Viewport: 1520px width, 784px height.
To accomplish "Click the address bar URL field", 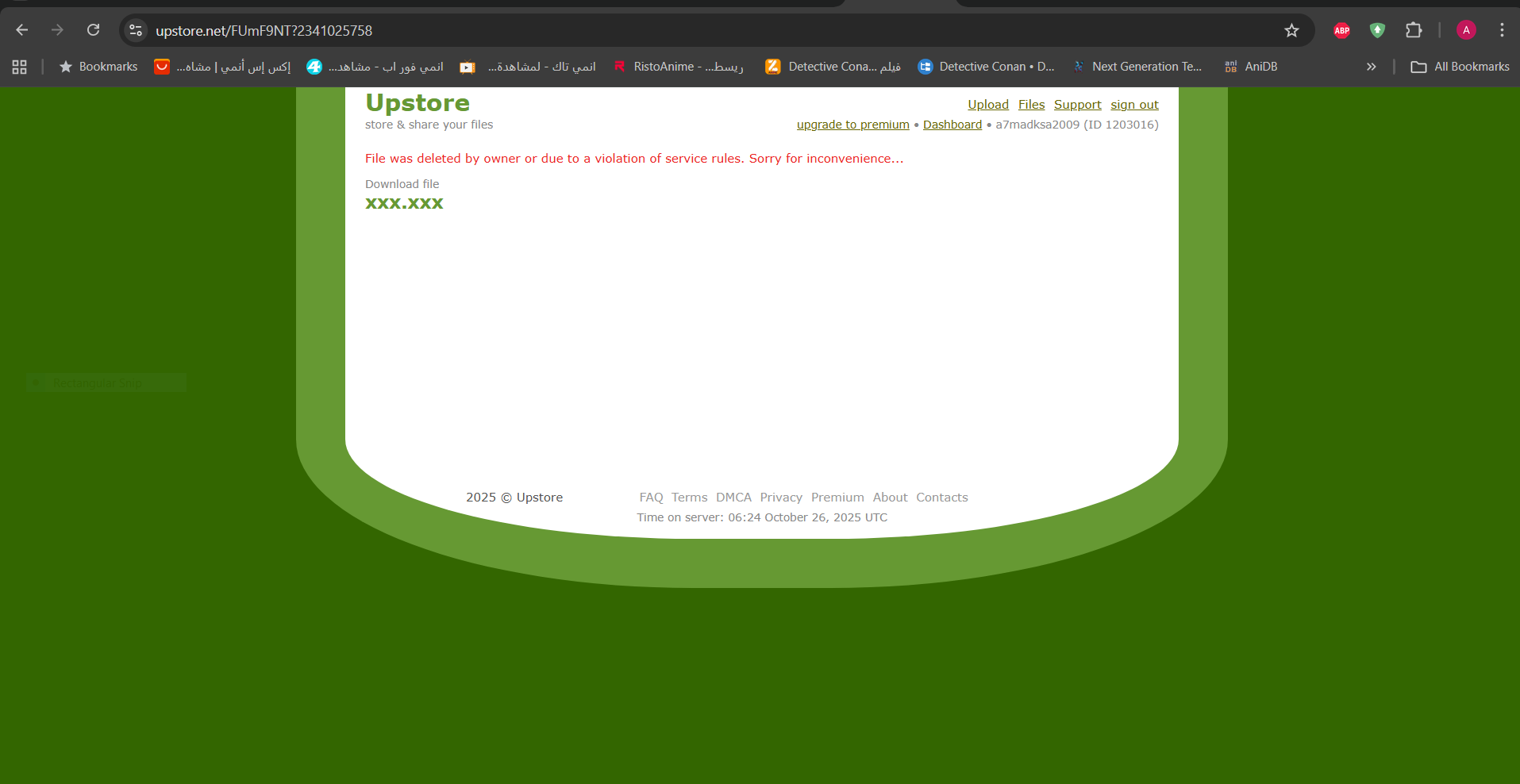I will (635, 30).
